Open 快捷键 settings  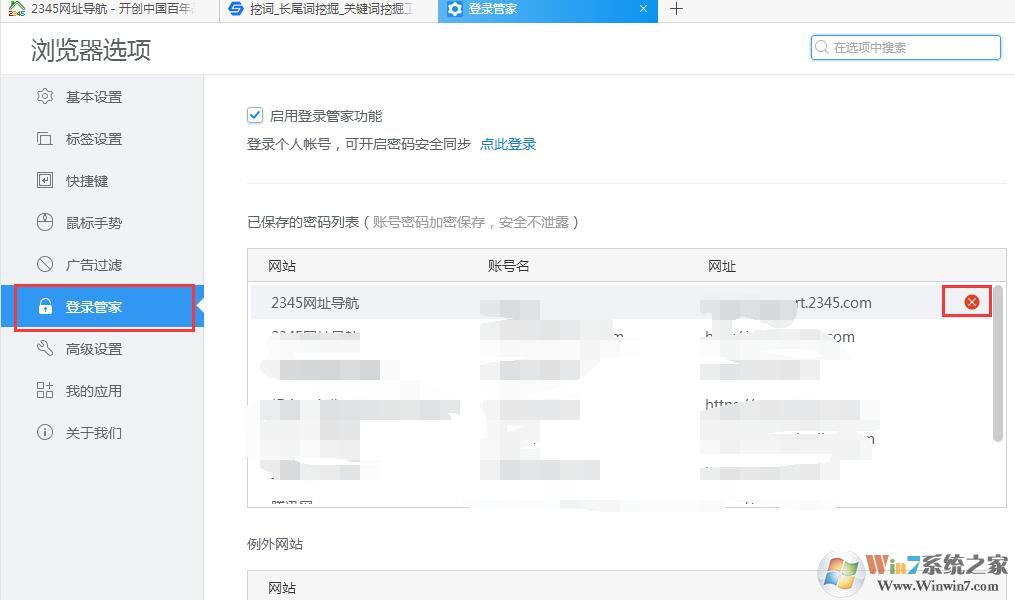click(x=102, y=181)
